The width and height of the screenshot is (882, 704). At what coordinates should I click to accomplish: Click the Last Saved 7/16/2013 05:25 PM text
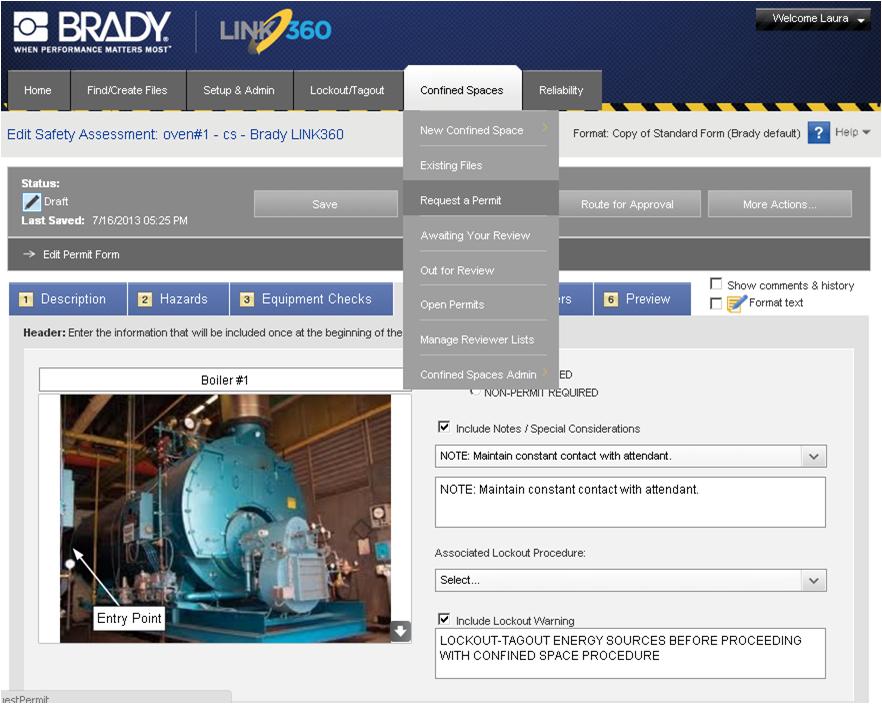click(x=105, y=220)
